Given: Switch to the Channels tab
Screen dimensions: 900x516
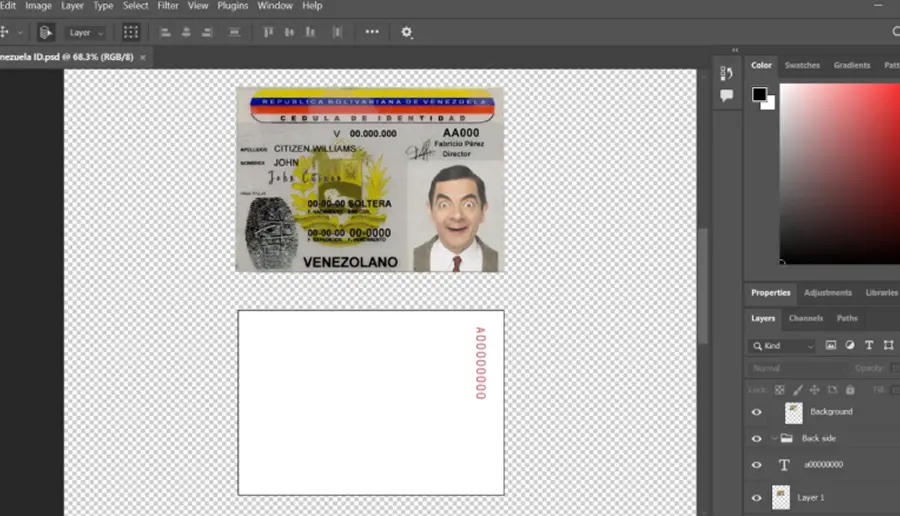Looking at the screenshot, I should (805, 318).
